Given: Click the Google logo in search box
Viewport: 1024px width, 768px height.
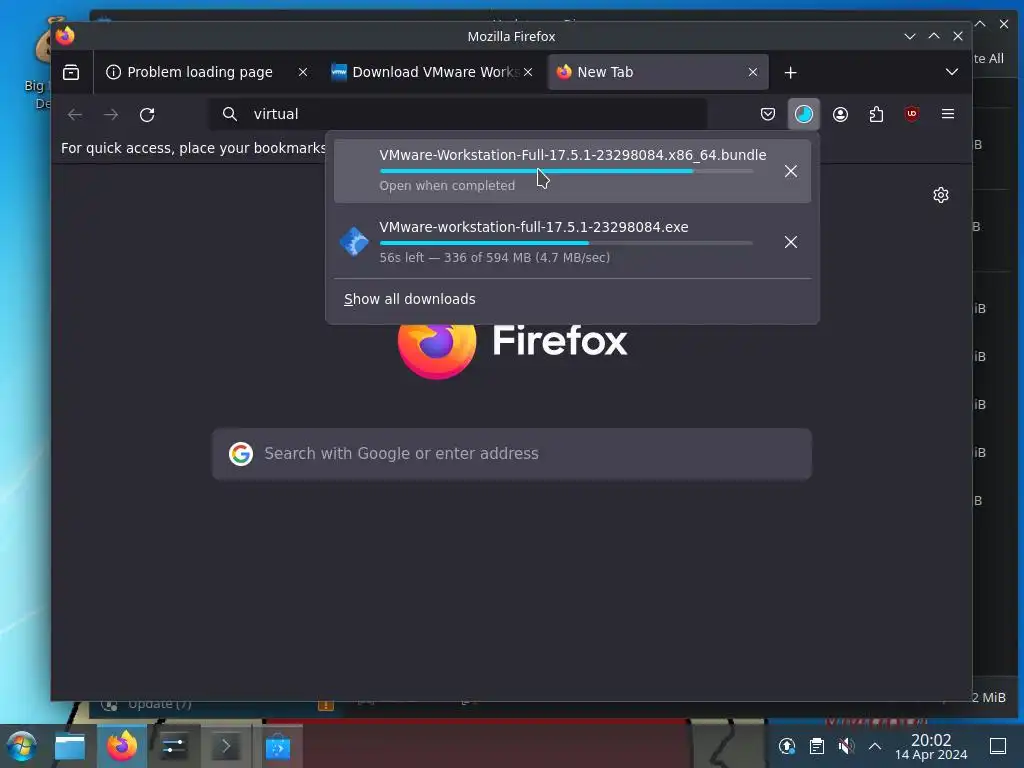Looking at the screenshot, I should pos(241,454).
